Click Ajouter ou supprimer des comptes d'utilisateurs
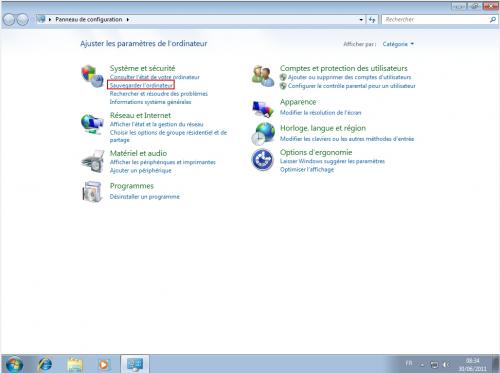 point(349,77)
